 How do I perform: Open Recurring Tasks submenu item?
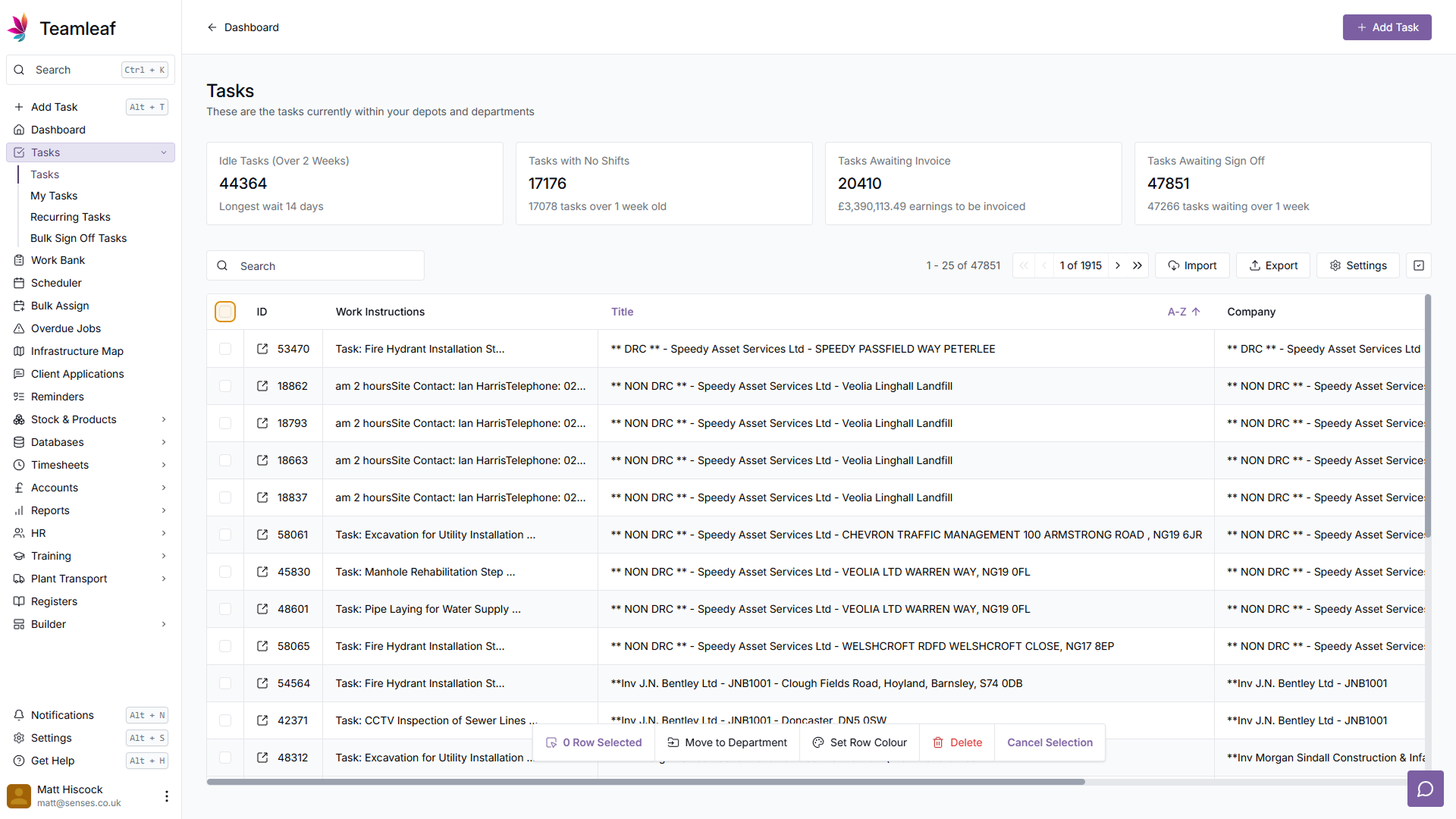coord(71,217)
